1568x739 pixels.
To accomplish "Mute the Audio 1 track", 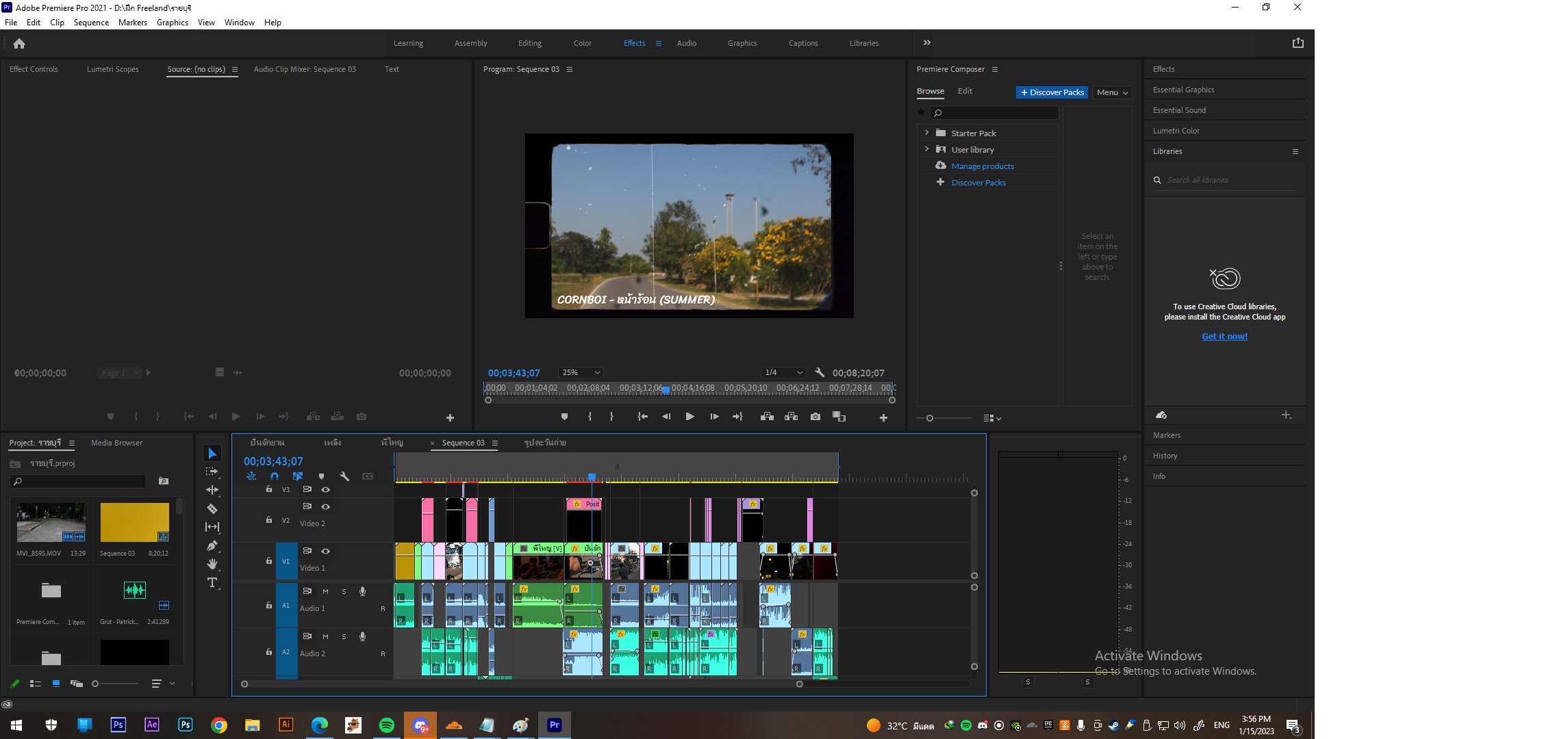I will (x=326, y=591).
